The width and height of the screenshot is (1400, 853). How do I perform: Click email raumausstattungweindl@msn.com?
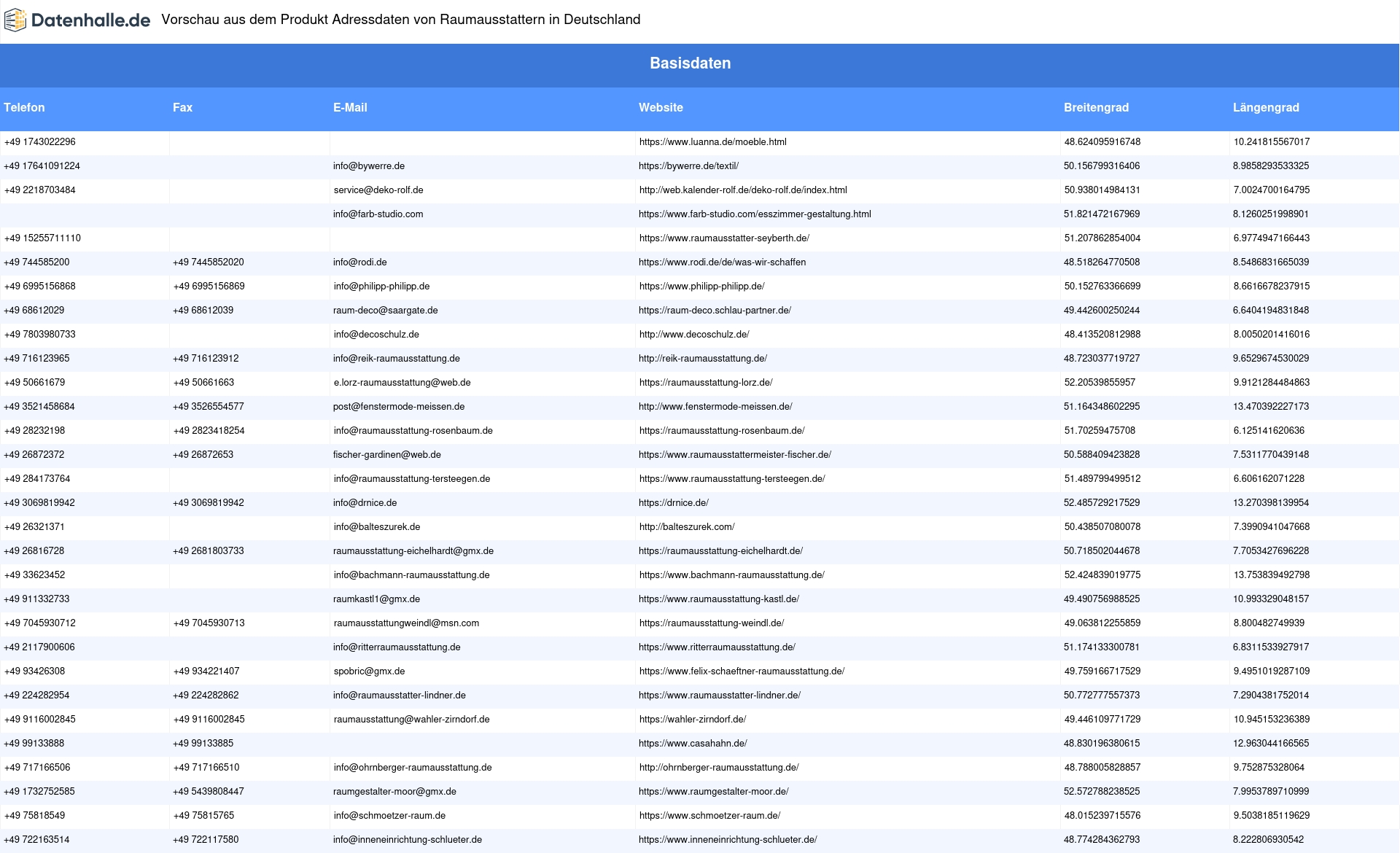pos(406,623)
